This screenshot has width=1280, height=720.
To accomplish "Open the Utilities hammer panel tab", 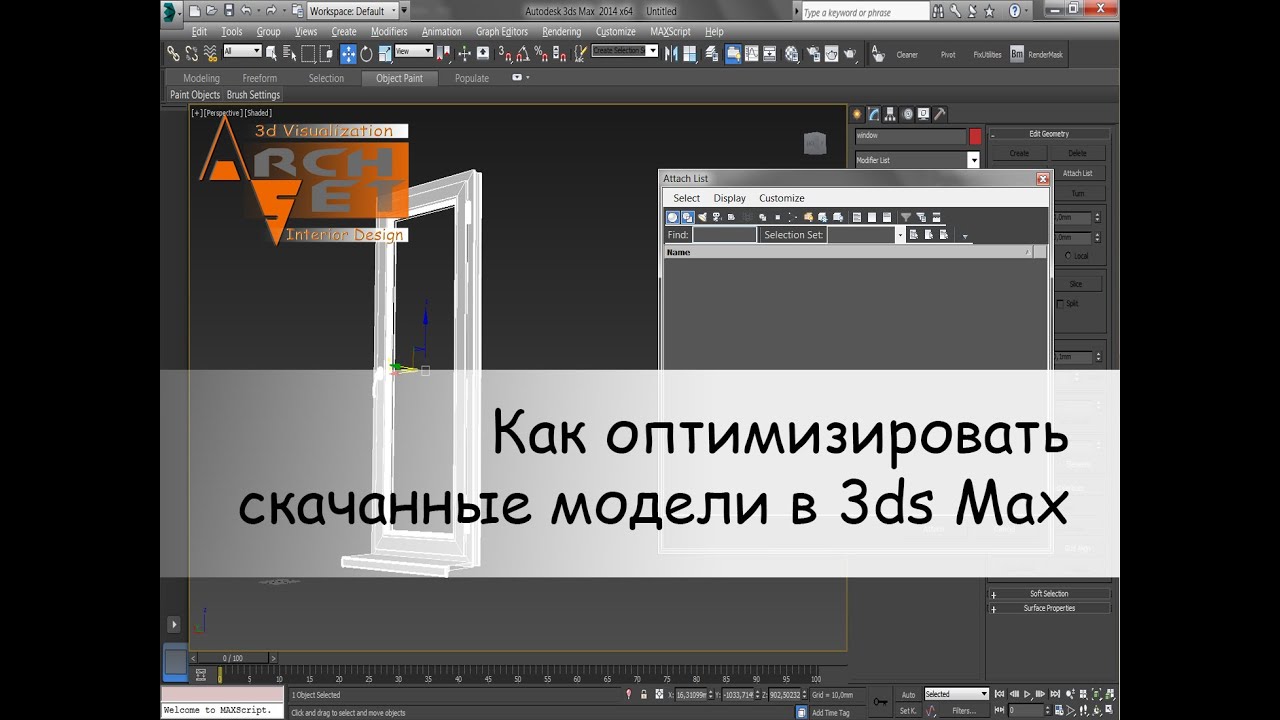I will (x=939, y=114).
